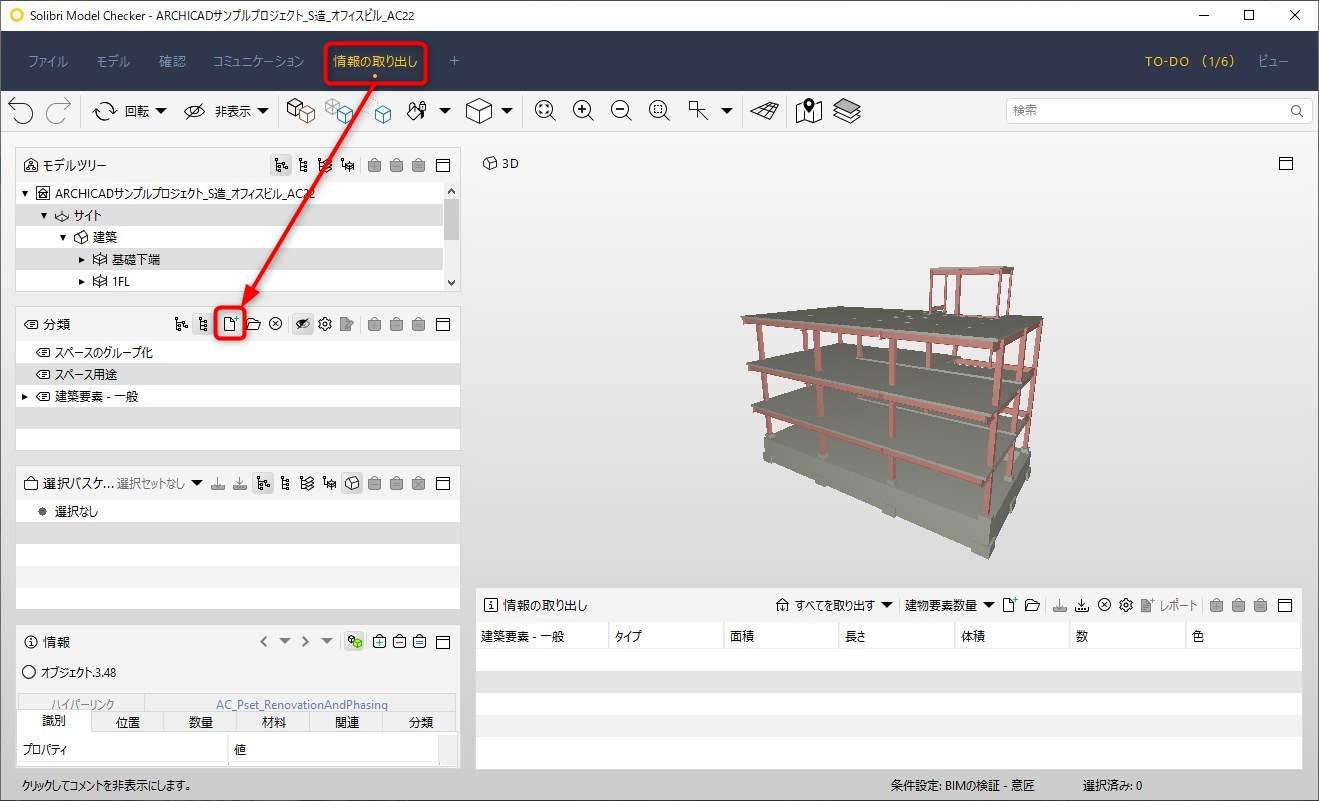Click the zoom in magnifier icon
The height and width of the screenshot is (801, 1319).
(x=583, y=111)
